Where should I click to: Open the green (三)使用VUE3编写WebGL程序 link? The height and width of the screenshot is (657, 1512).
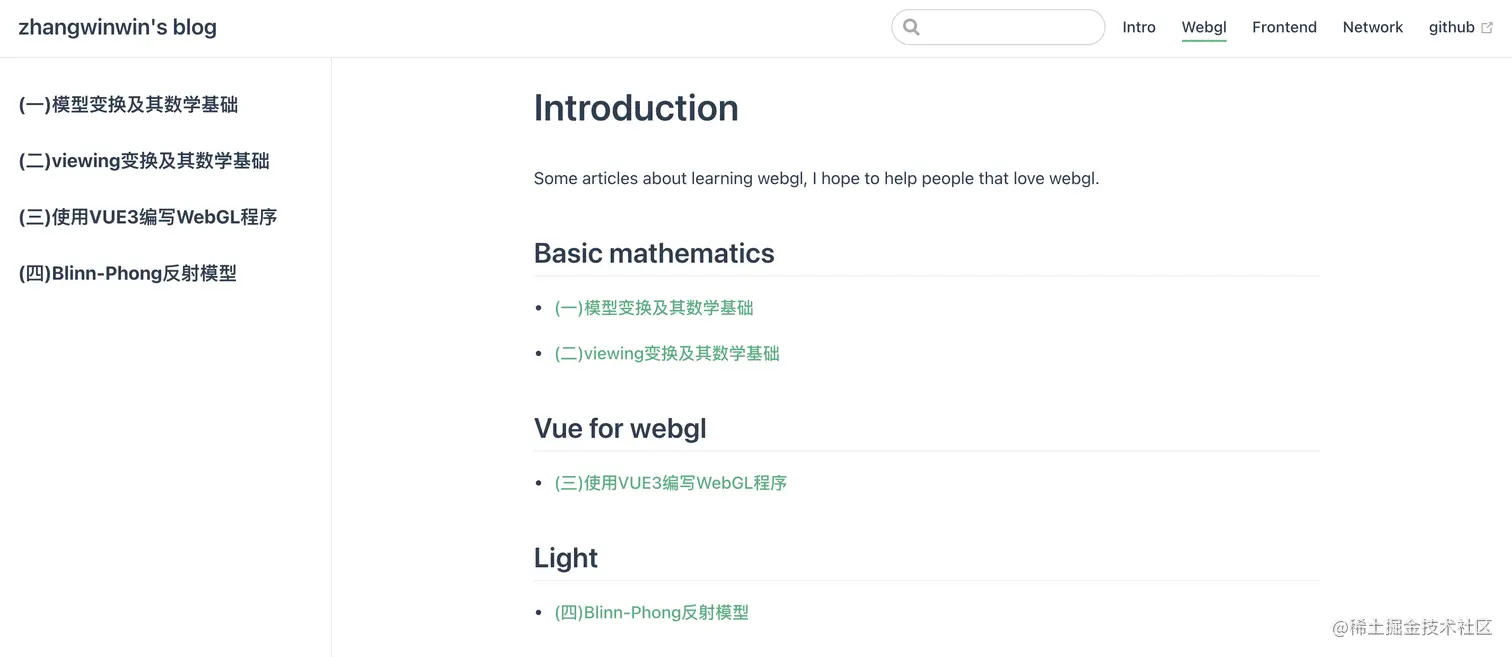pos(671,483)
